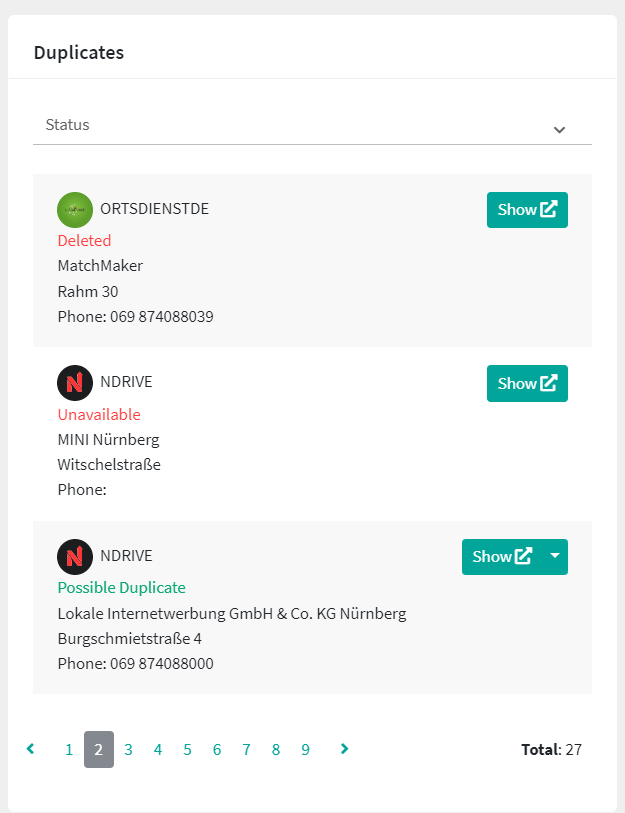Show the ORTSDIENSTDE MatchMaker duplicate
Image resolution: width=625 pixels, height=813 pixels.
click(527, 210)
